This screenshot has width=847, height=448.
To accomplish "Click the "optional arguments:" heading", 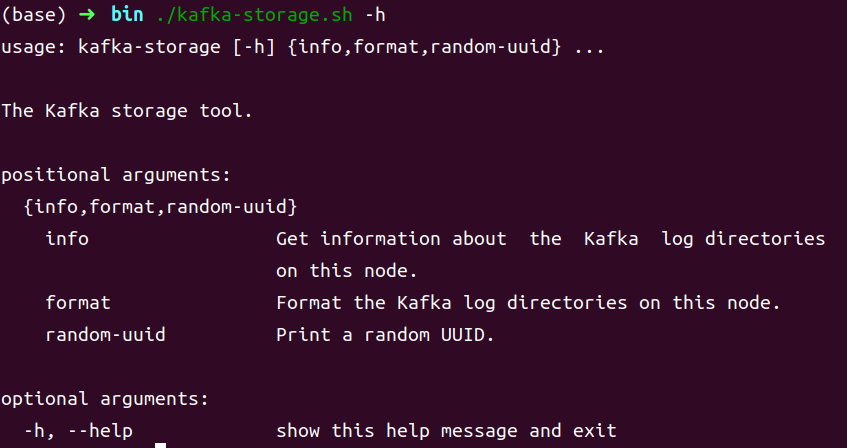I will click(x=104, y=399).
